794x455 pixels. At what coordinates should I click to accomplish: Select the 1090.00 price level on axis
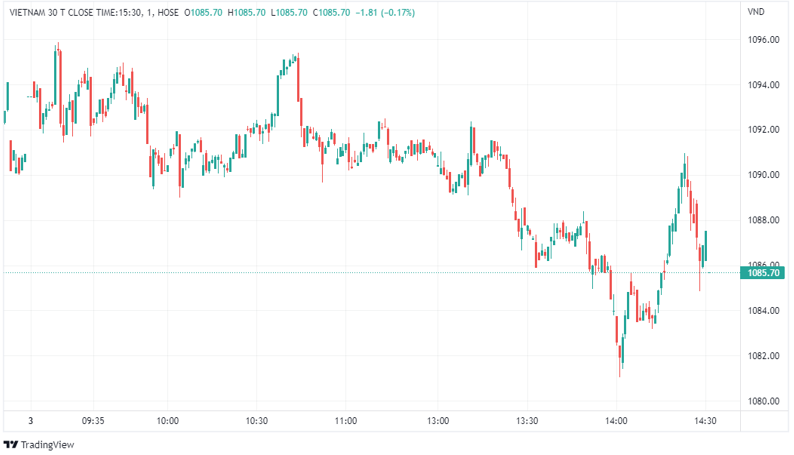point(763,175)
